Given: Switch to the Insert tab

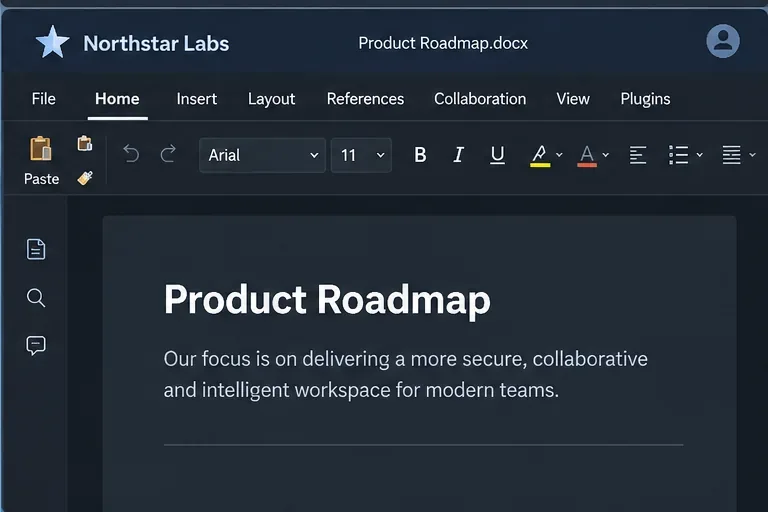Looking at the screenshot, I should (x=196, y=99).
